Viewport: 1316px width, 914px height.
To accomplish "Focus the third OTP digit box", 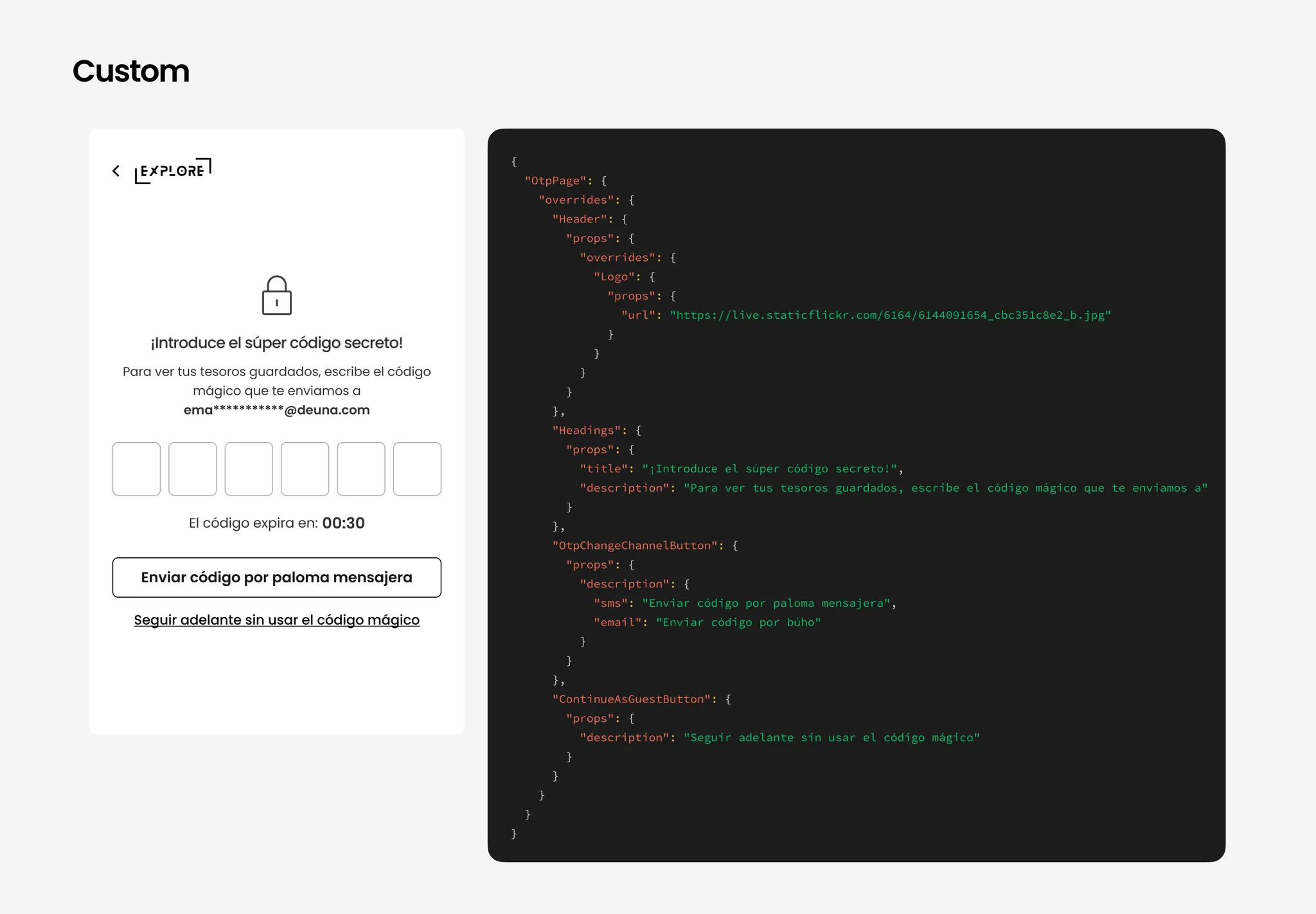I will pyautogui.click(x=249, y=469).
